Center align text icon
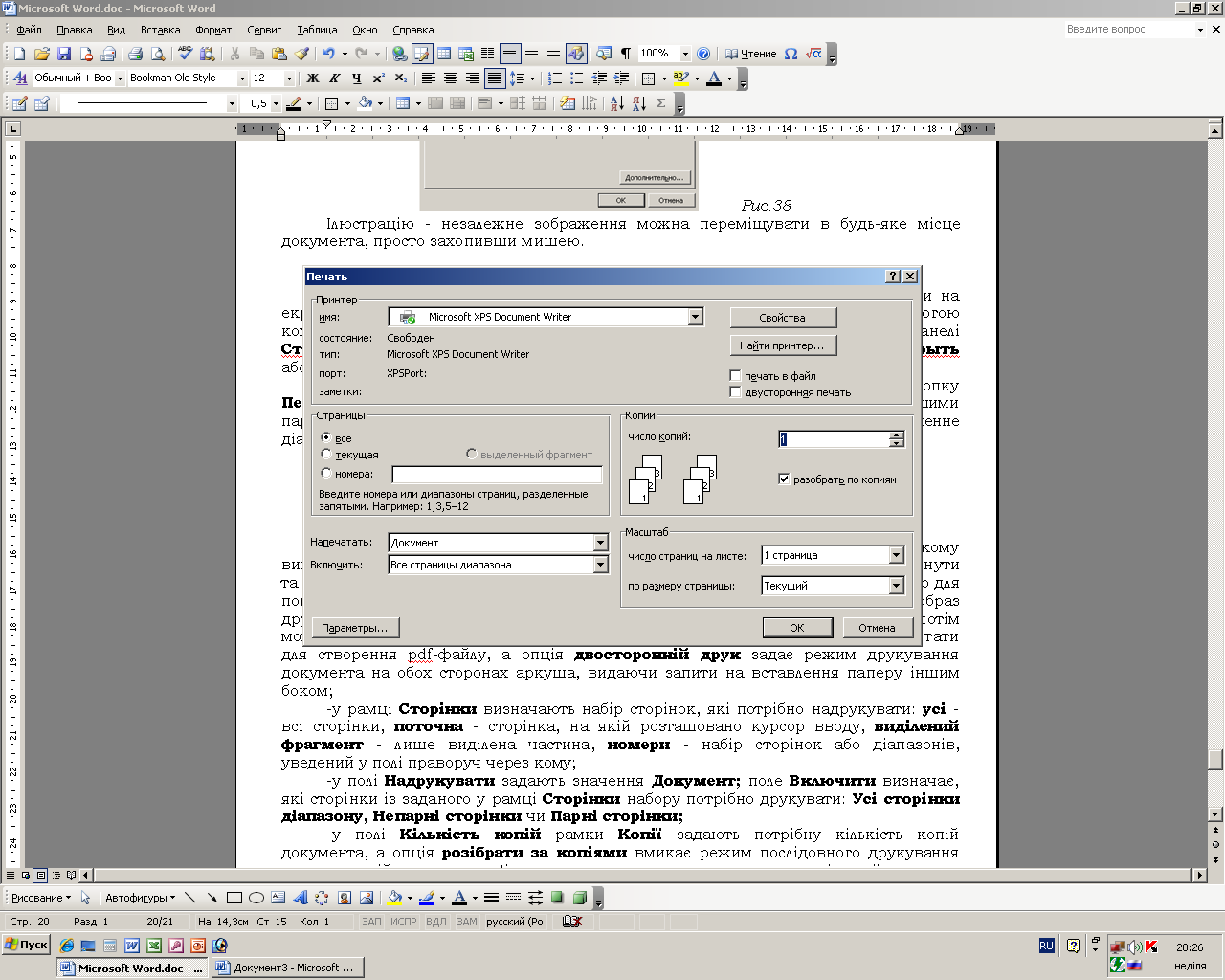The width and height of the screenshot is (1225, 980). coord(450,78)
